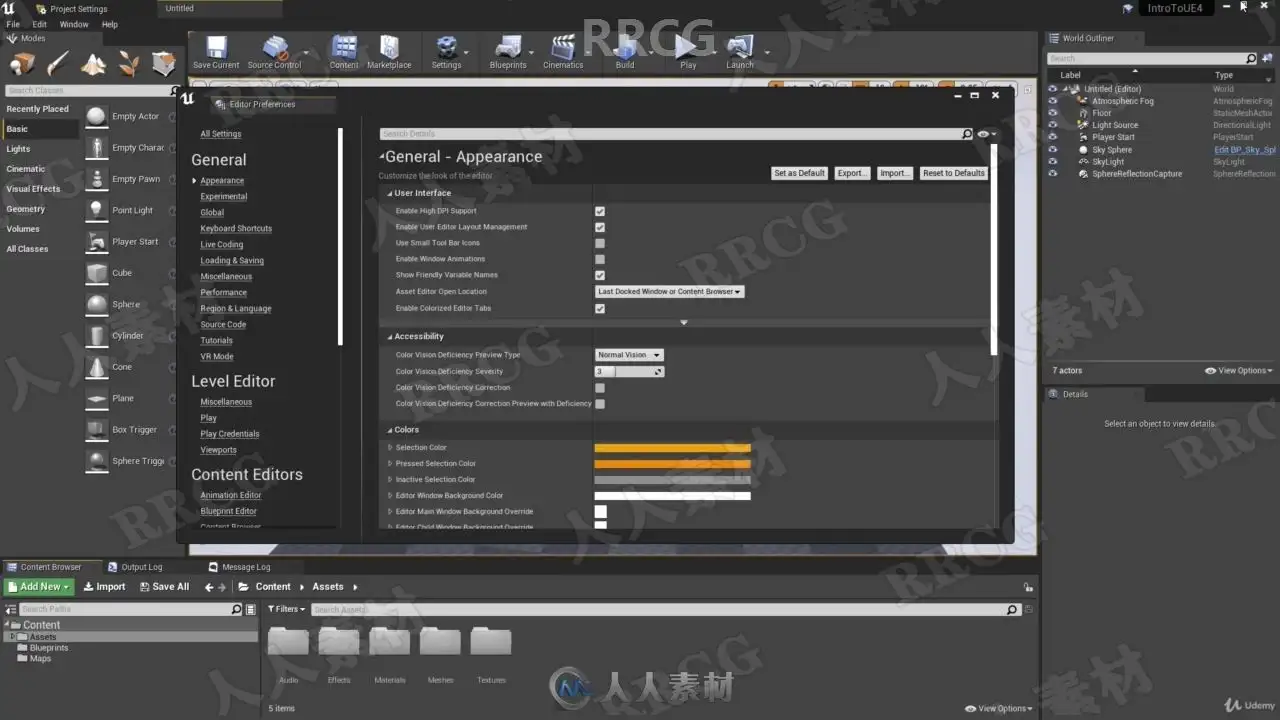The width and height of the screenshot is (1280, 720).
Task: Toggle Enable Colorized Editor Tabs checkbox
Action: 600,309
